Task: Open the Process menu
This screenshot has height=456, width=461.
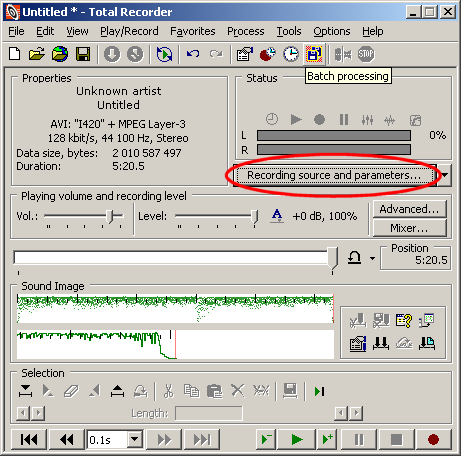Action: 246,31
